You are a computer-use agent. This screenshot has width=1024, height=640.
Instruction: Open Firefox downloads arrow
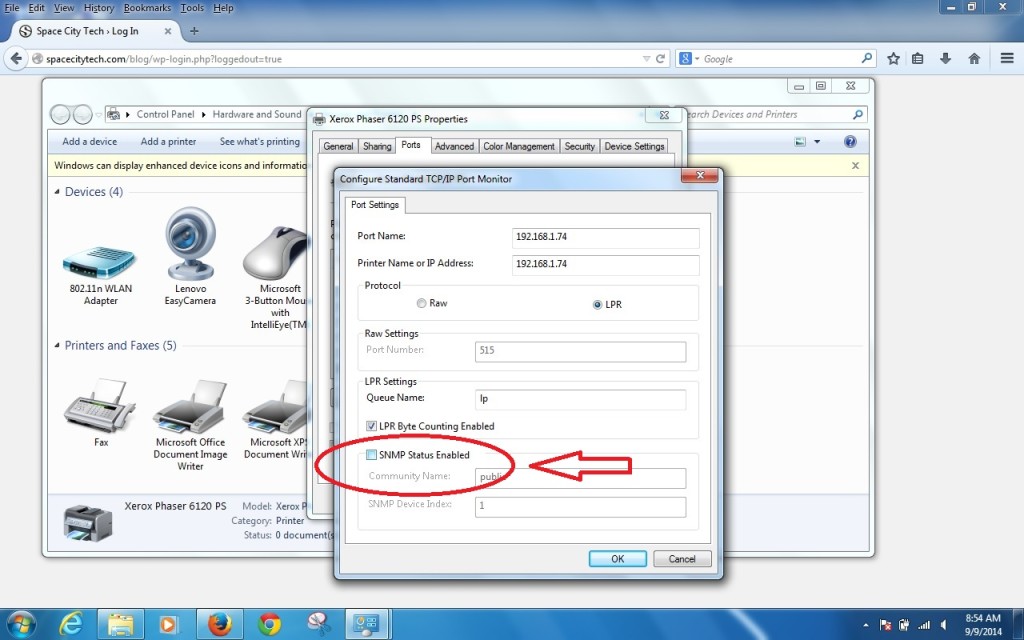pos(945,59)
